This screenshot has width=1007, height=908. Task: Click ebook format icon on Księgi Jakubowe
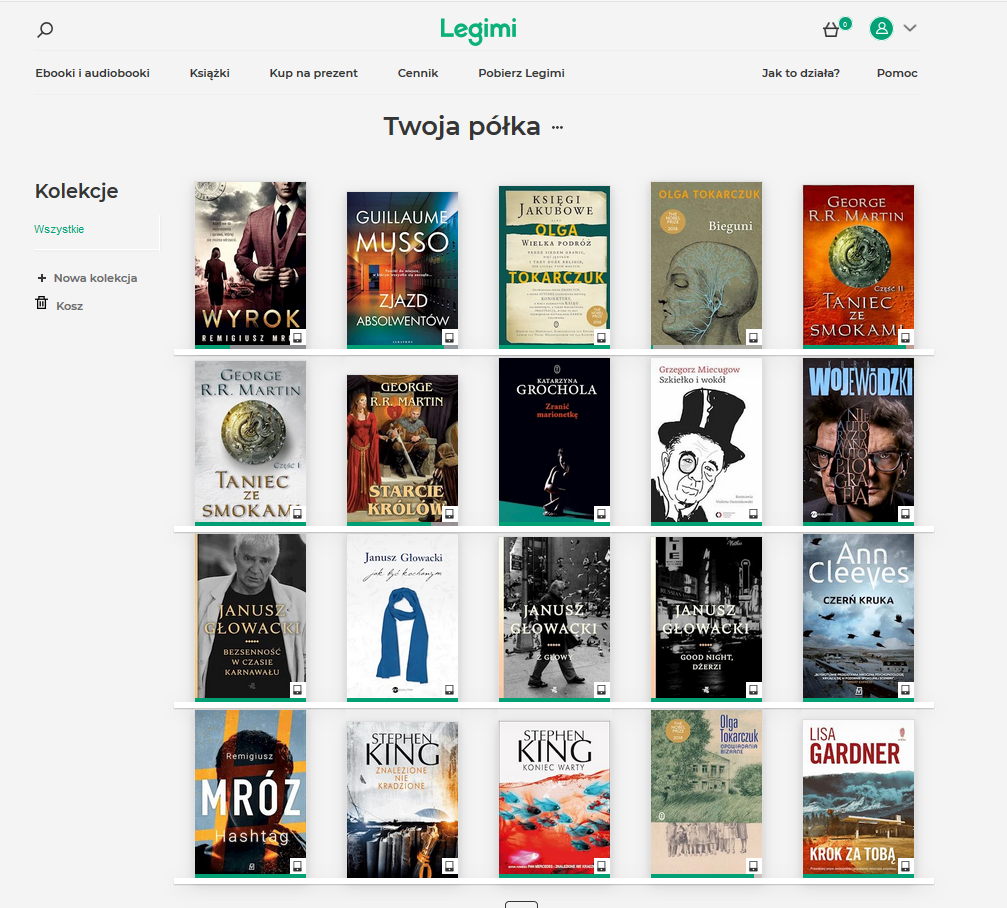point(602,337)
